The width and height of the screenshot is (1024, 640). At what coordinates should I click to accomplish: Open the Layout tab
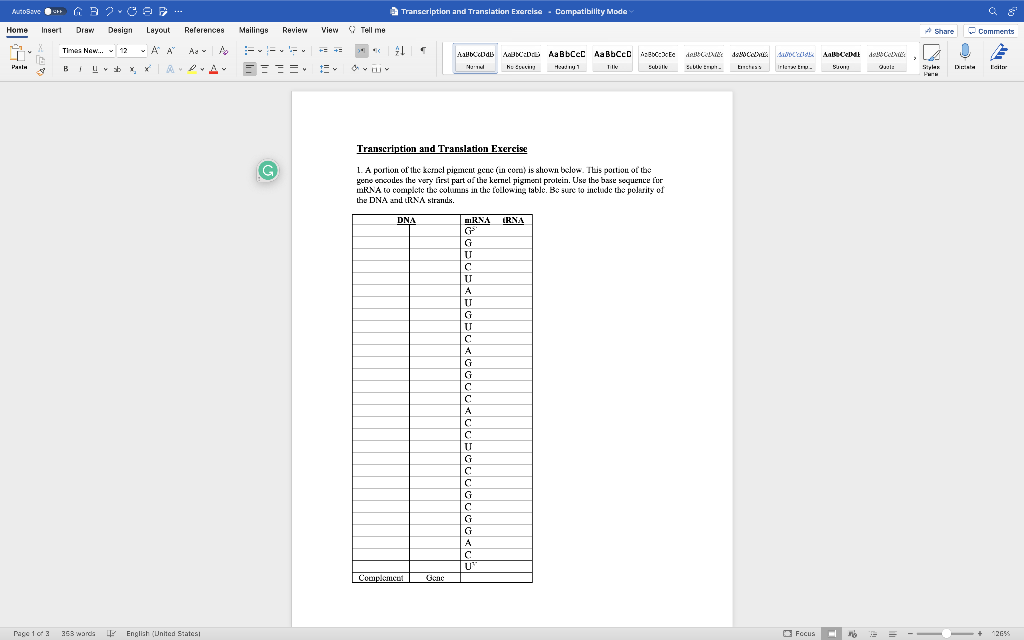[158, 30]
